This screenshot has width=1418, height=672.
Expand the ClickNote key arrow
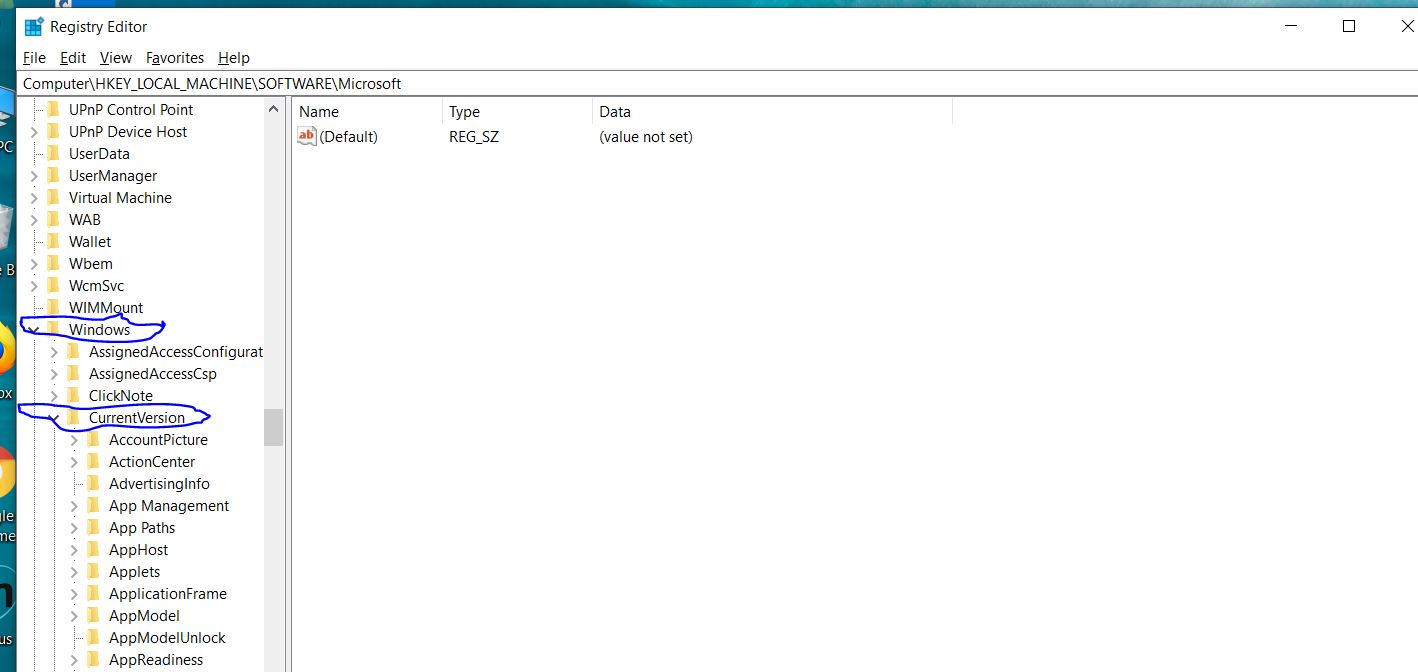(x=54, y=396)
